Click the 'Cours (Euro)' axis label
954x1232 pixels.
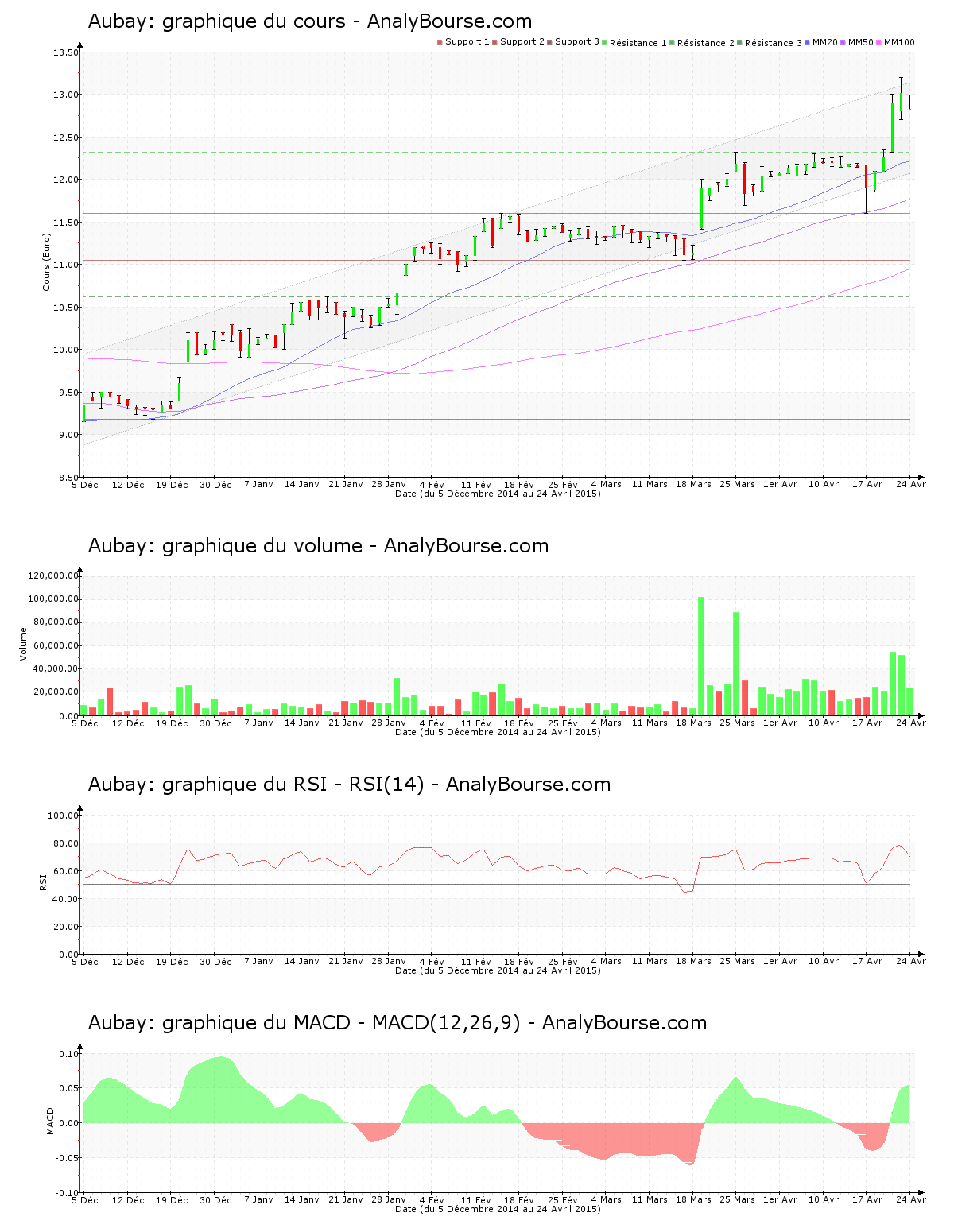coord(46,262)
